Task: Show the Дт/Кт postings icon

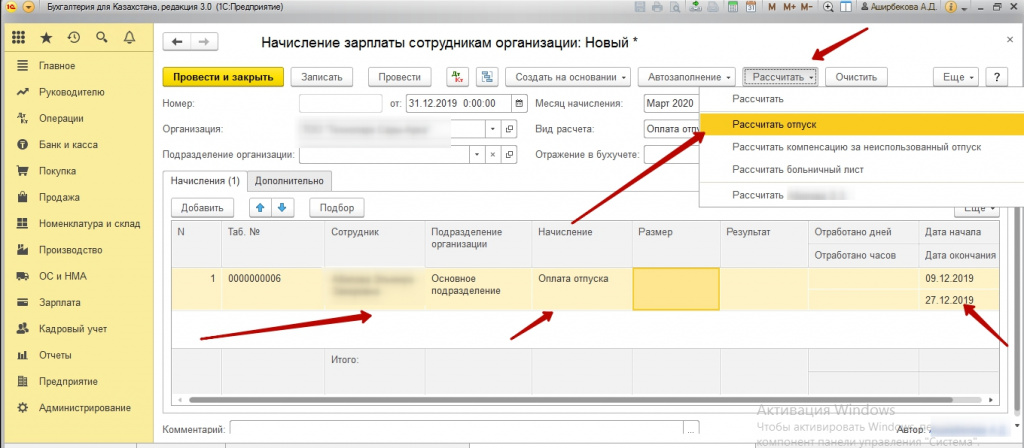Action: 457,77
